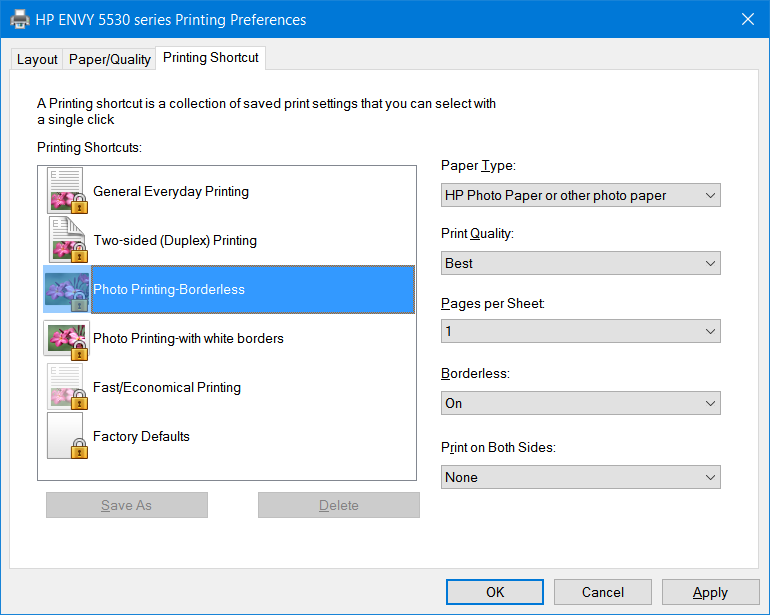770x615 pixels.
Task: Click the Photo Printing-Borderless flower icon
Action: [x=67, y=289]
